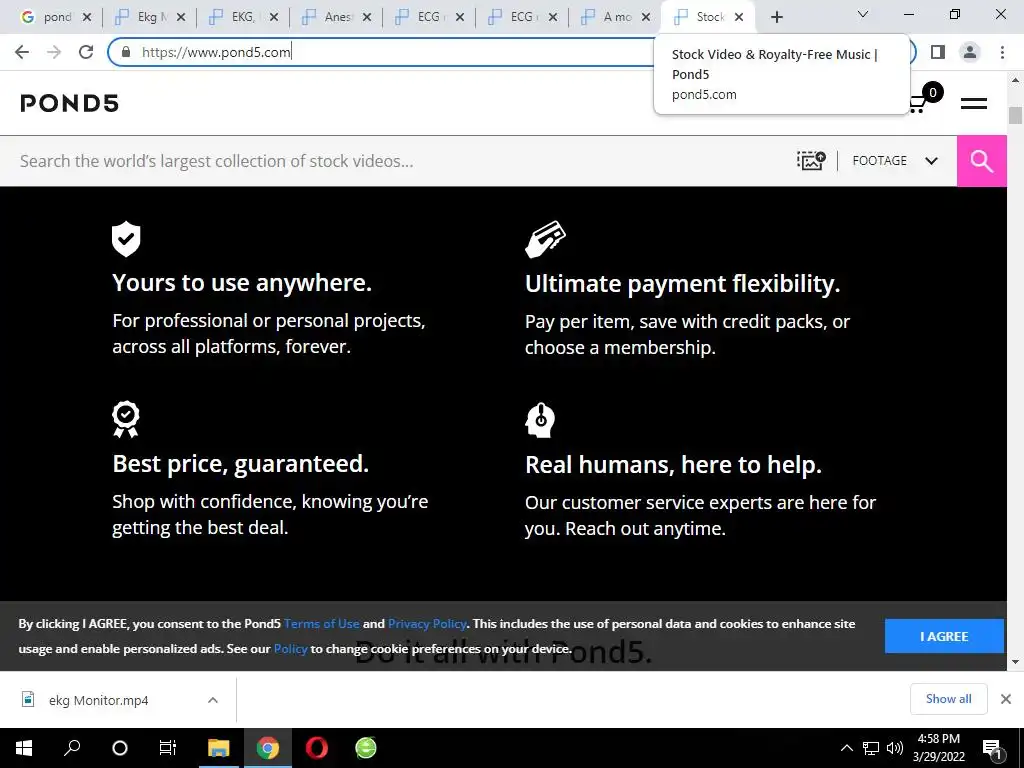Open a new tab with plus button

(776, 17)
